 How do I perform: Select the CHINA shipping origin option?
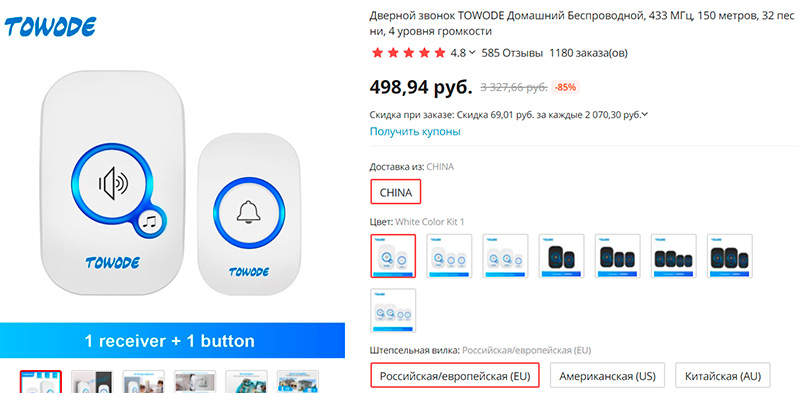click(396, 192)
